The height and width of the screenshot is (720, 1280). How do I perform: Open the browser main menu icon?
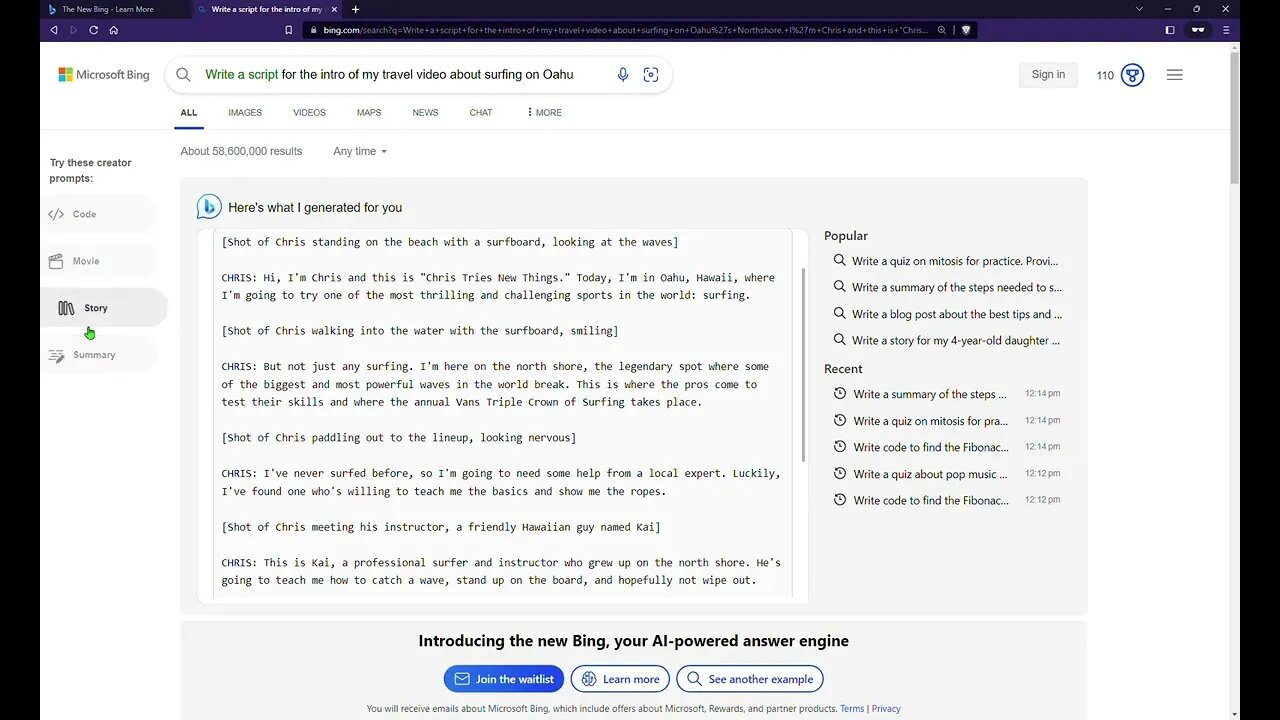(1226, 30)
